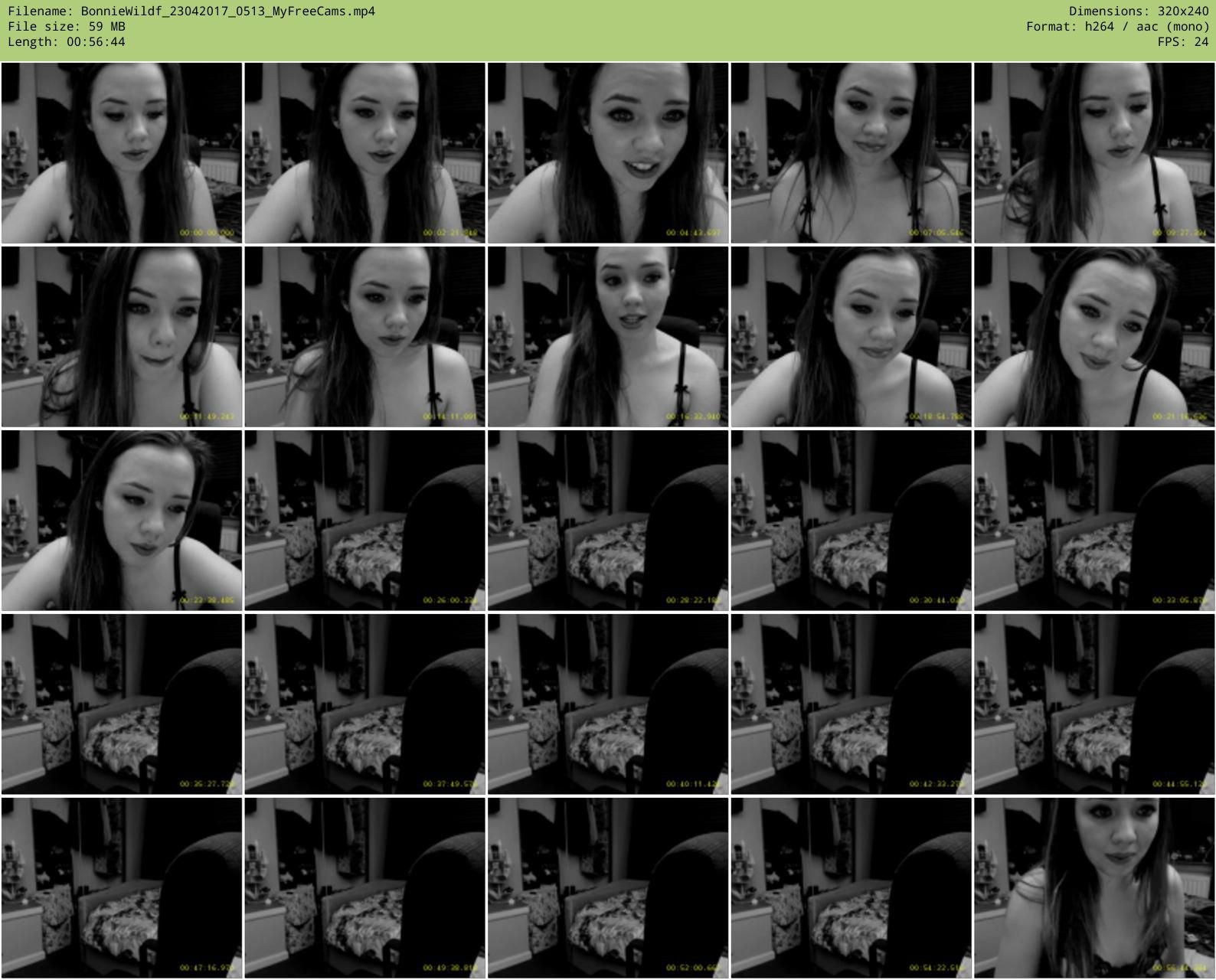The width and height of the screenshot is (1216, 980).
Task: Click the frame timestamped 00:09:27
Action: 1094,153
